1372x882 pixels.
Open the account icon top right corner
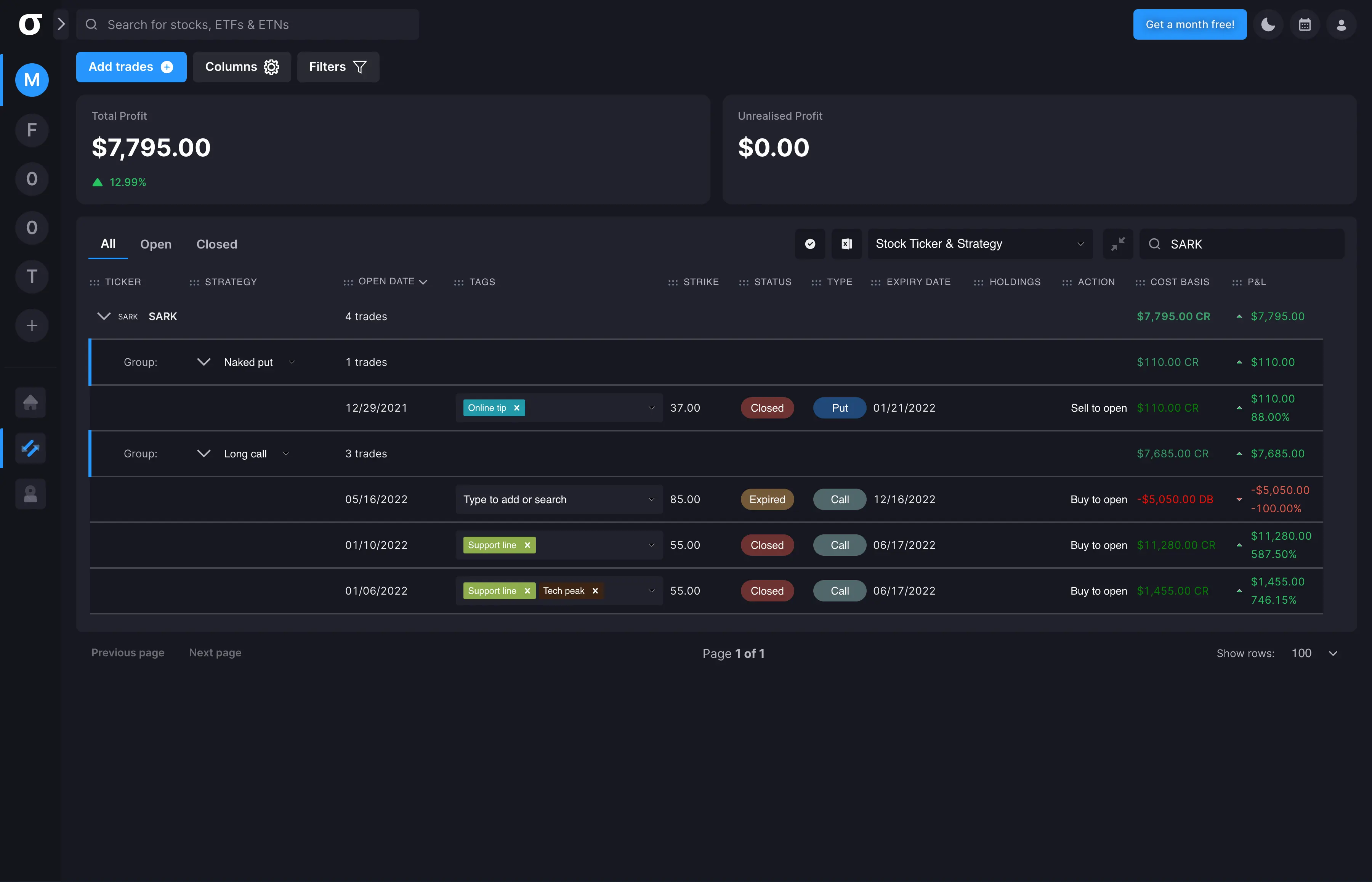[x=1341, y=24]
